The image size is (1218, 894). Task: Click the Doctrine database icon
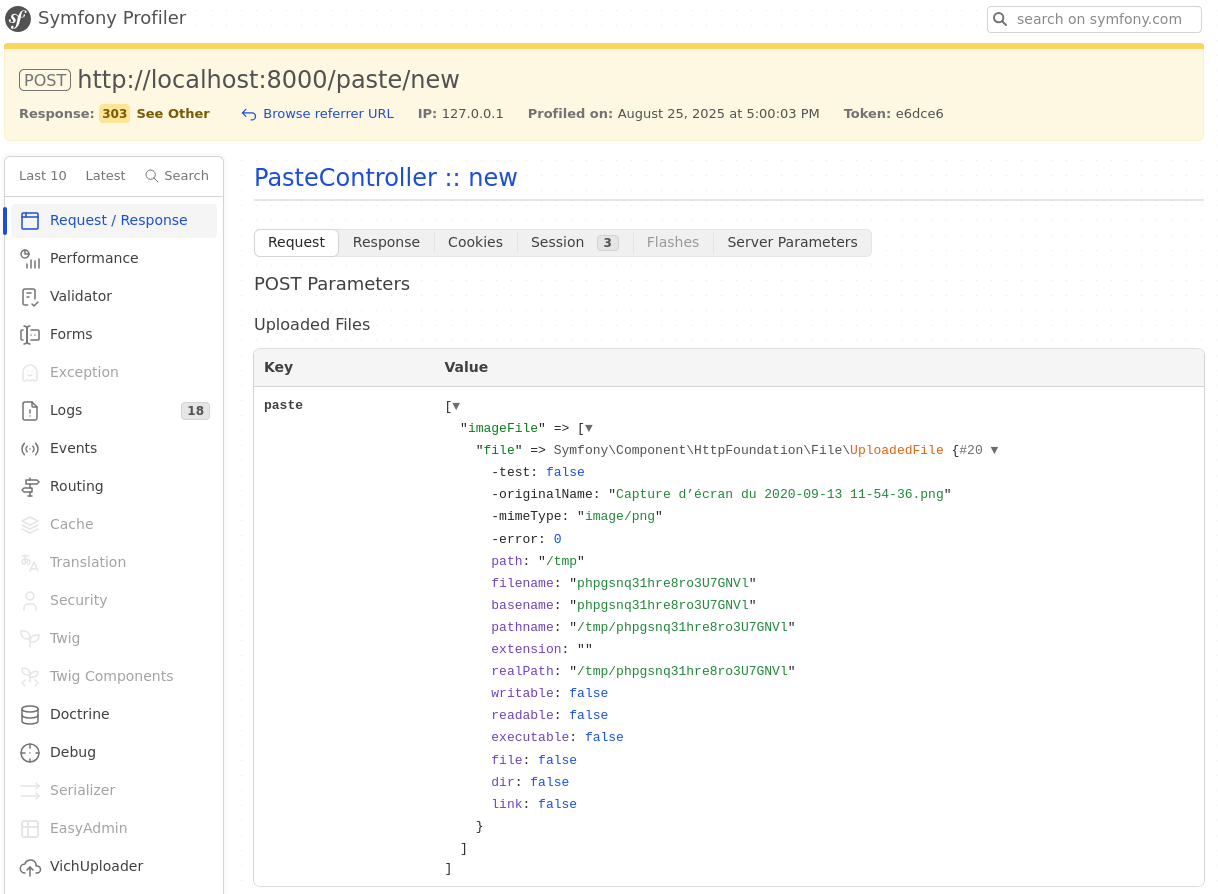[30, 715]
